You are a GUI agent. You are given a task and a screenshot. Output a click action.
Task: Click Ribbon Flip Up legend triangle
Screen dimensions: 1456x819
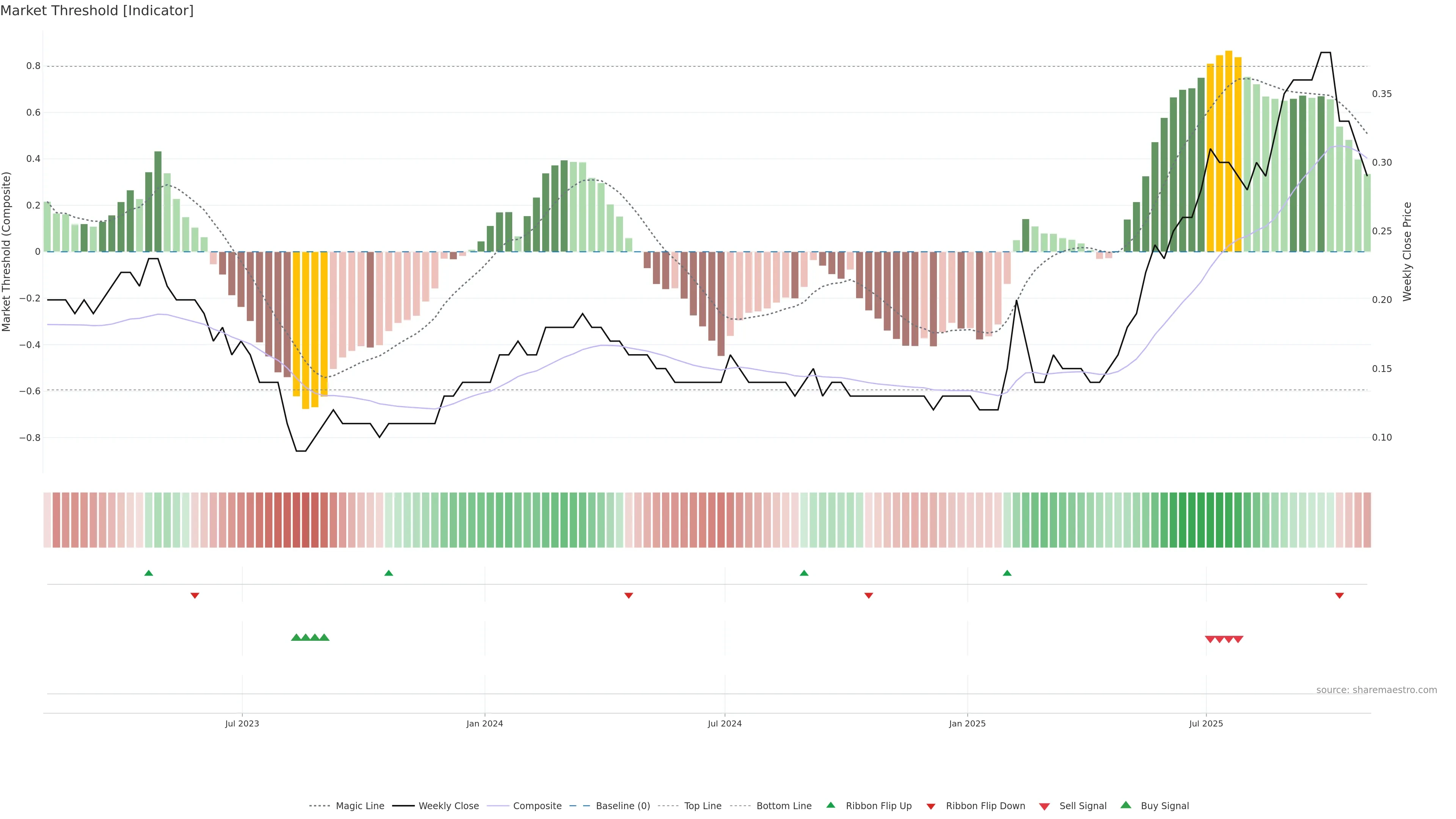(831, 805)
